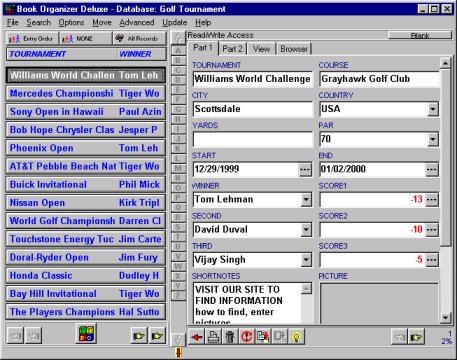457x360 pixels.
Task: Click the form scrollbar down arrow
Action: click(x=446, y=318)
